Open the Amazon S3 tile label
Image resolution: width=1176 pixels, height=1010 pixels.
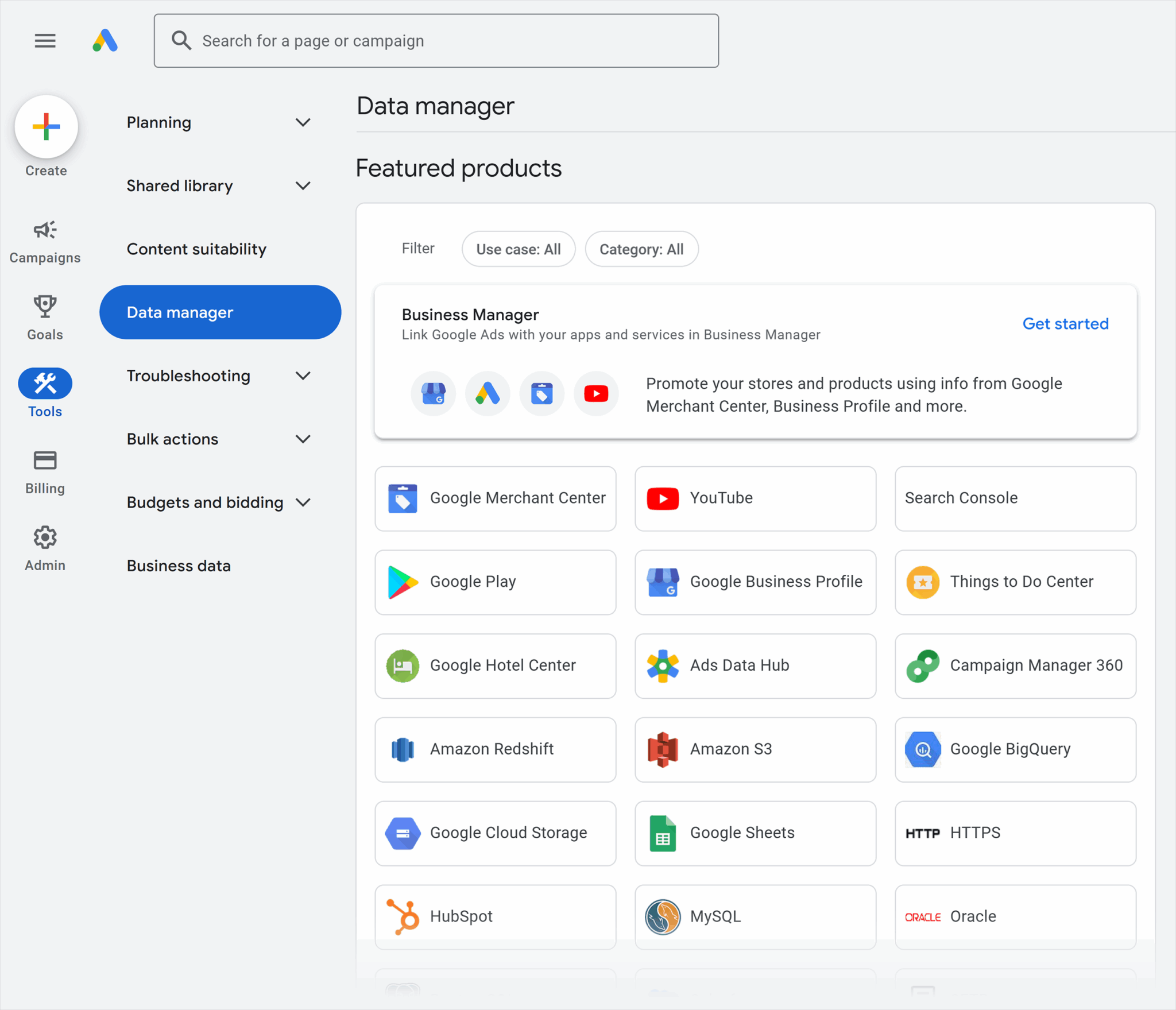pyautogui.click(x=731, y=749)
